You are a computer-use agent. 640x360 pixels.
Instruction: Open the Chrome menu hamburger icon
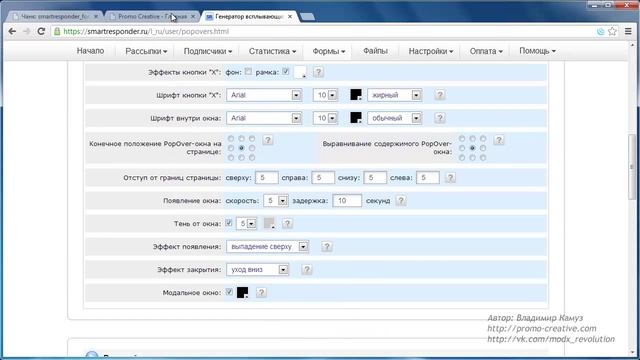tap(628, 31)
